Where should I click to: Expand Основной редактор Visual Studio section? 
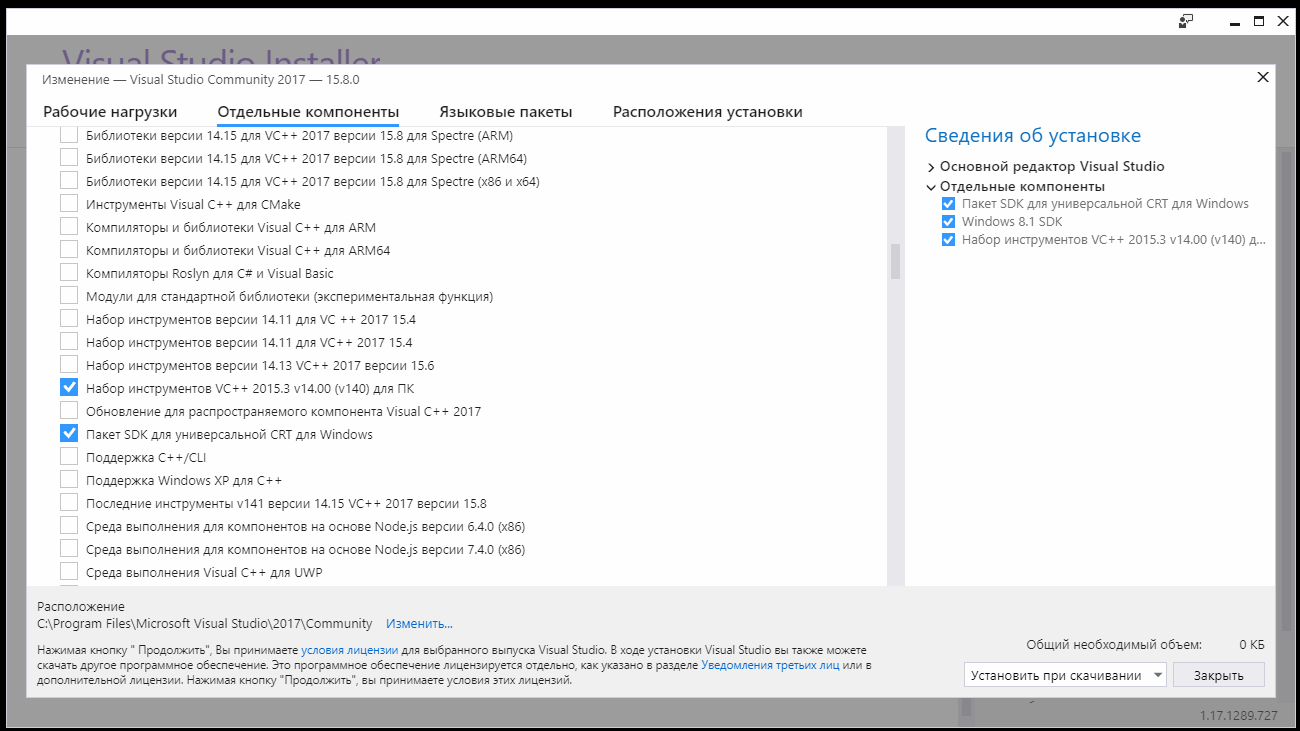pos(931,167)
